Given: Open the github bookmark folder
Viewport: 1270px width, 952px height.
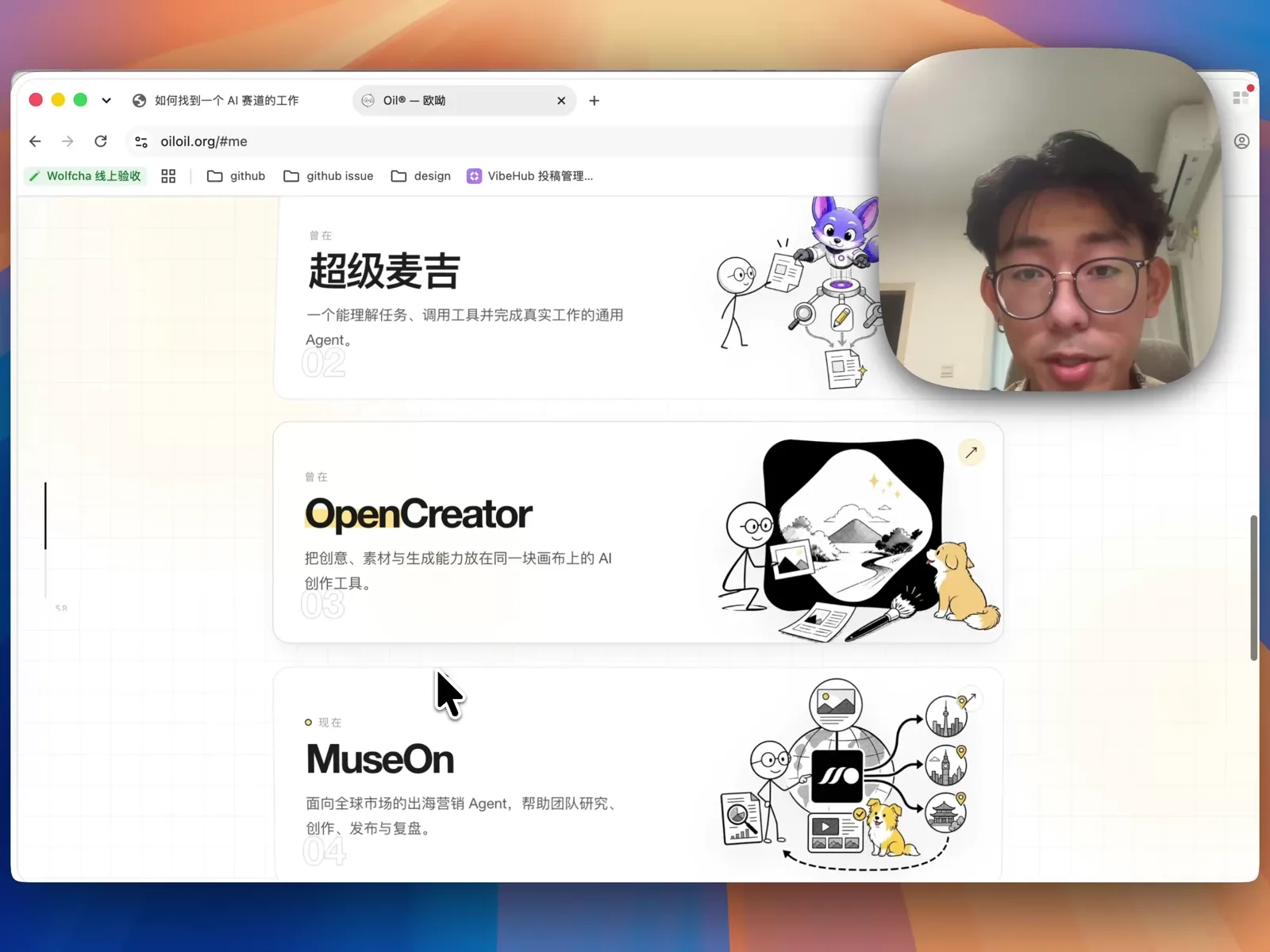Looking at the screenshot, I should [x=236, y=176].
